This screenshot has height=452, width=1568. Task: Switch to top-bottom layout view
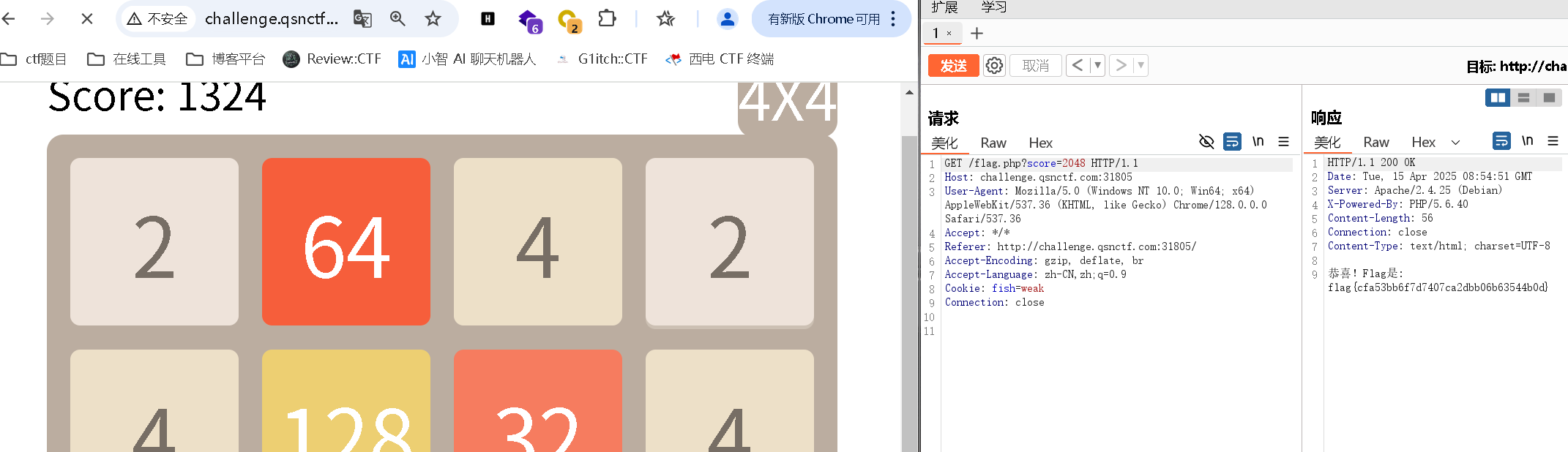point(1523,97)
